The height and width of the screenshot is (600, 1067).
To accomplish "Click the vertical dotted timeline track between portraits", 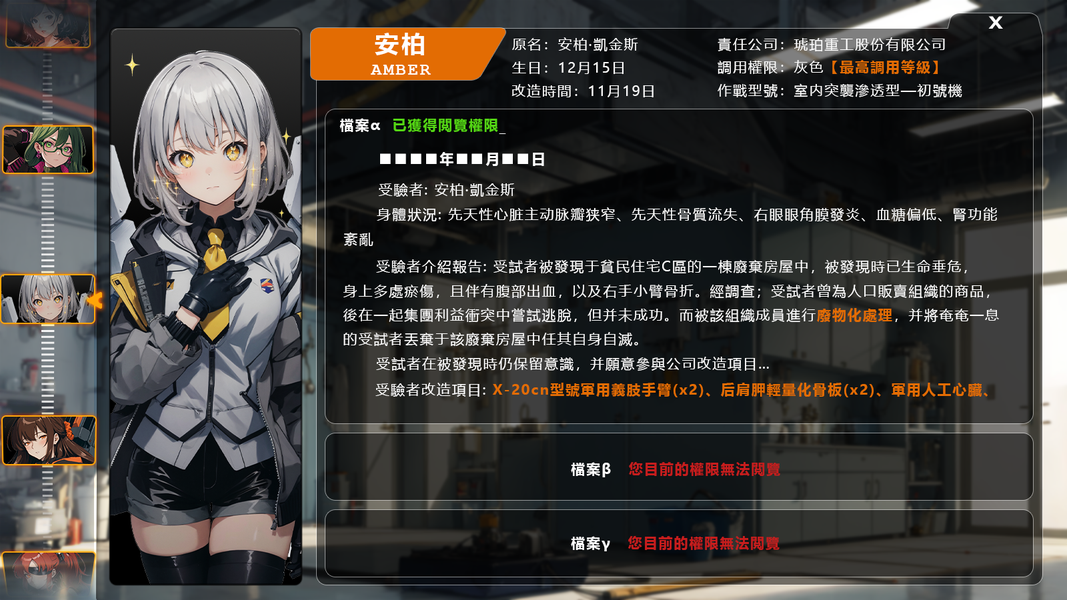I will pyautogui.click(x=48, y=224).
